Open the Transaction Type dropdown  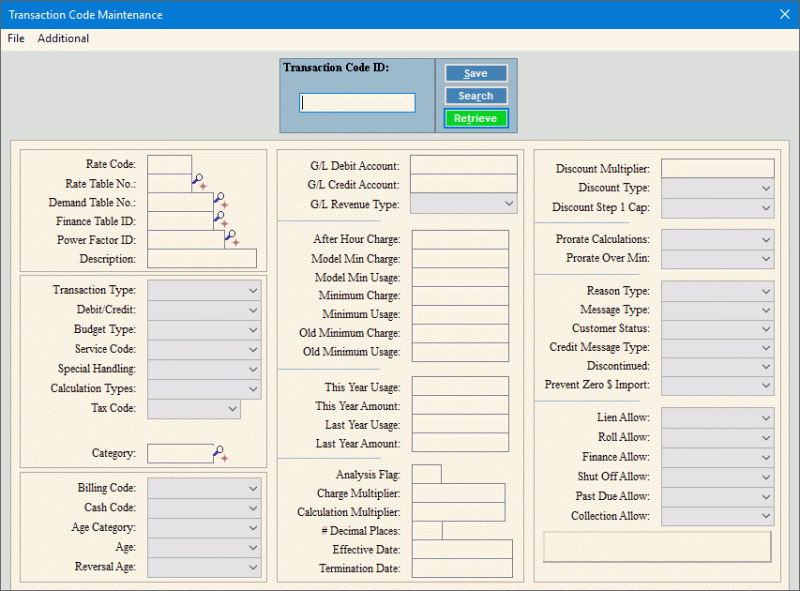[204, 290]
